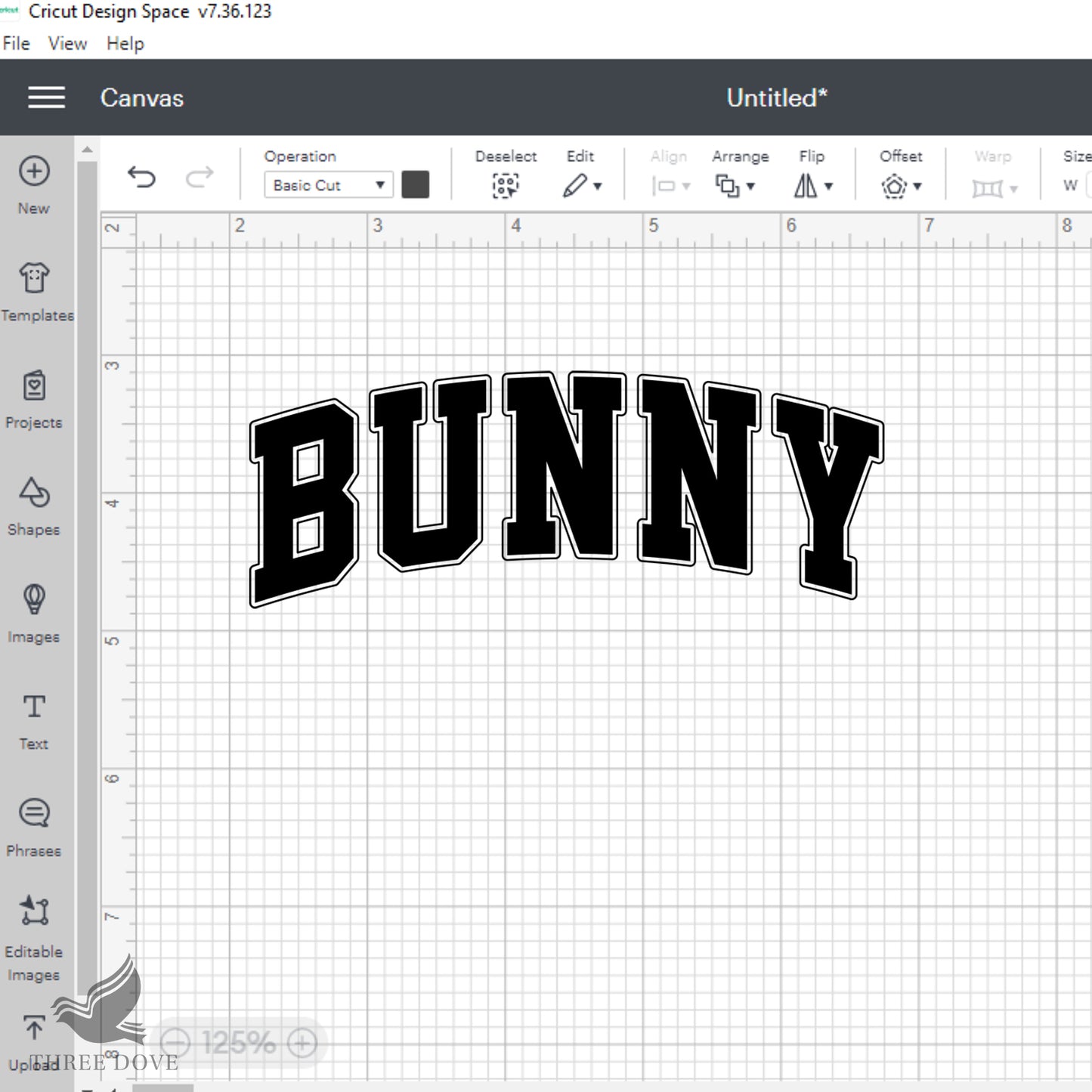Expand the Edit dropdown arrow
The image size is (1092, 1092).
[x=598, y=187]
